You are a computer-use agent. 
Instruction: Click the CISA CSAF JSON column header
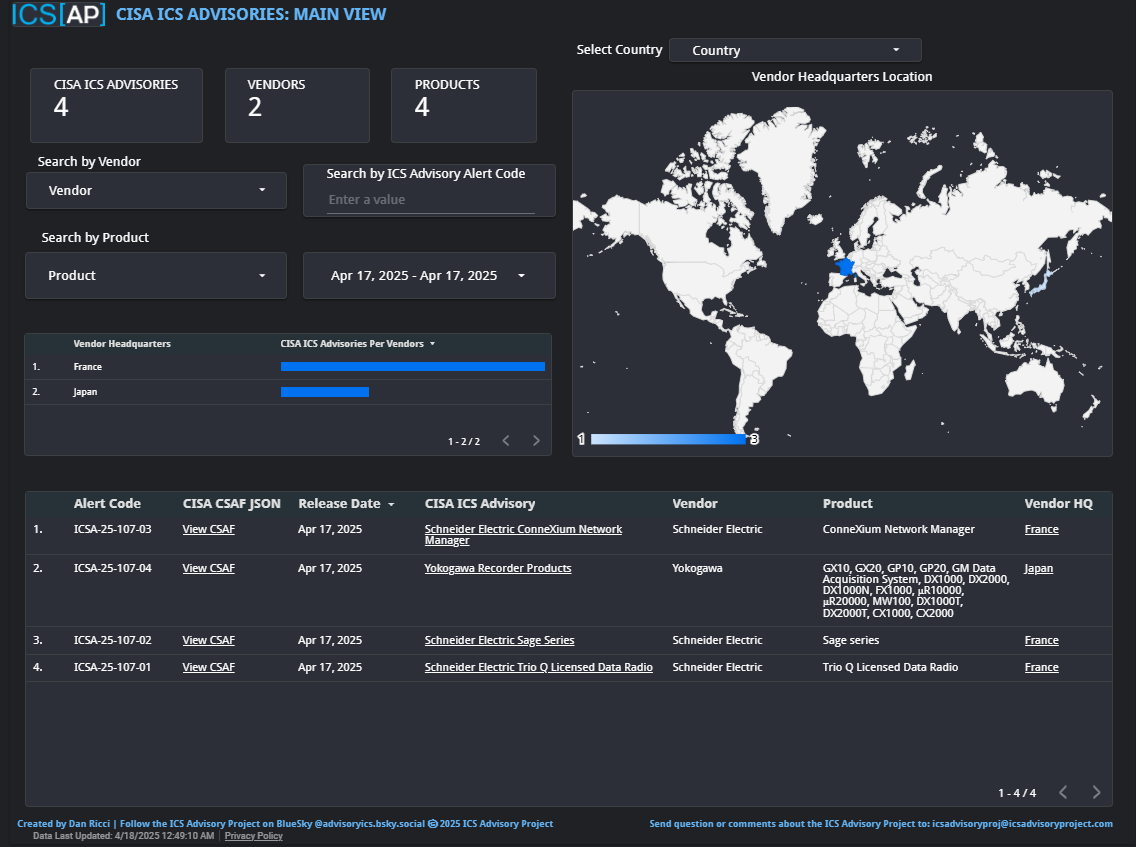(x=232, y=504)
